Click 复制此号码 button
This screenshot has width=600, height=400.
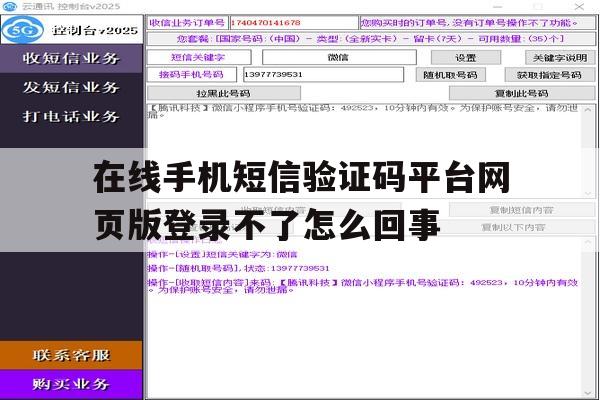[x=522, y=93]
